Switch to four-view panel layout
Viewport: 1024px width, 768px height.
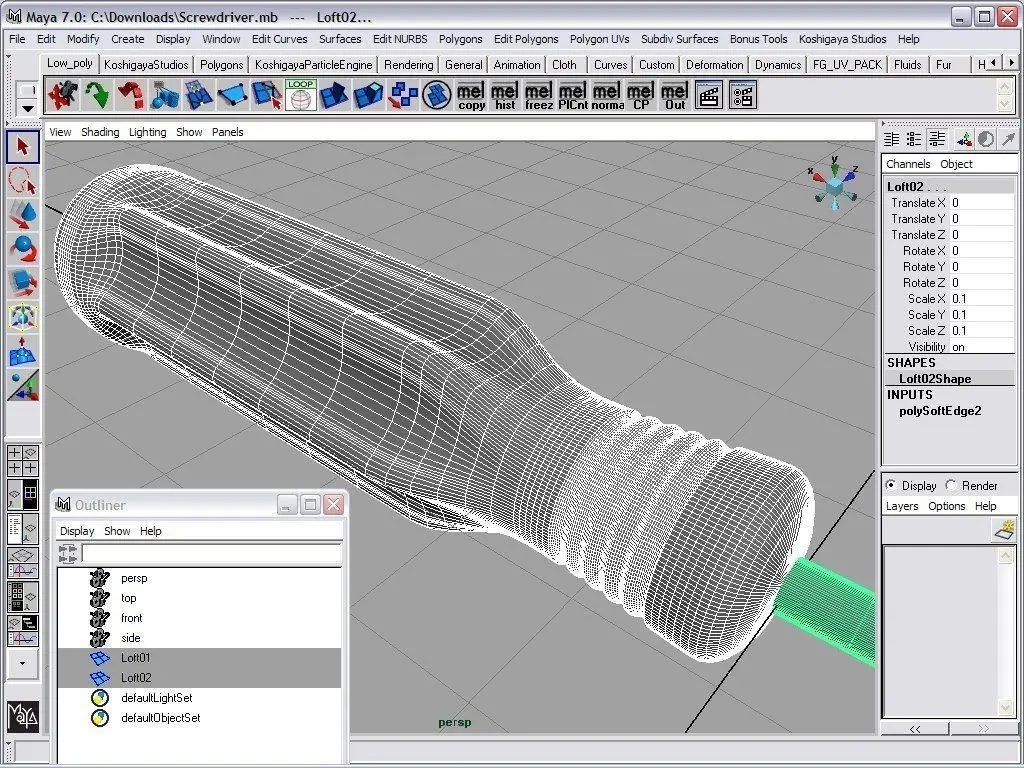tap(23, 460)
